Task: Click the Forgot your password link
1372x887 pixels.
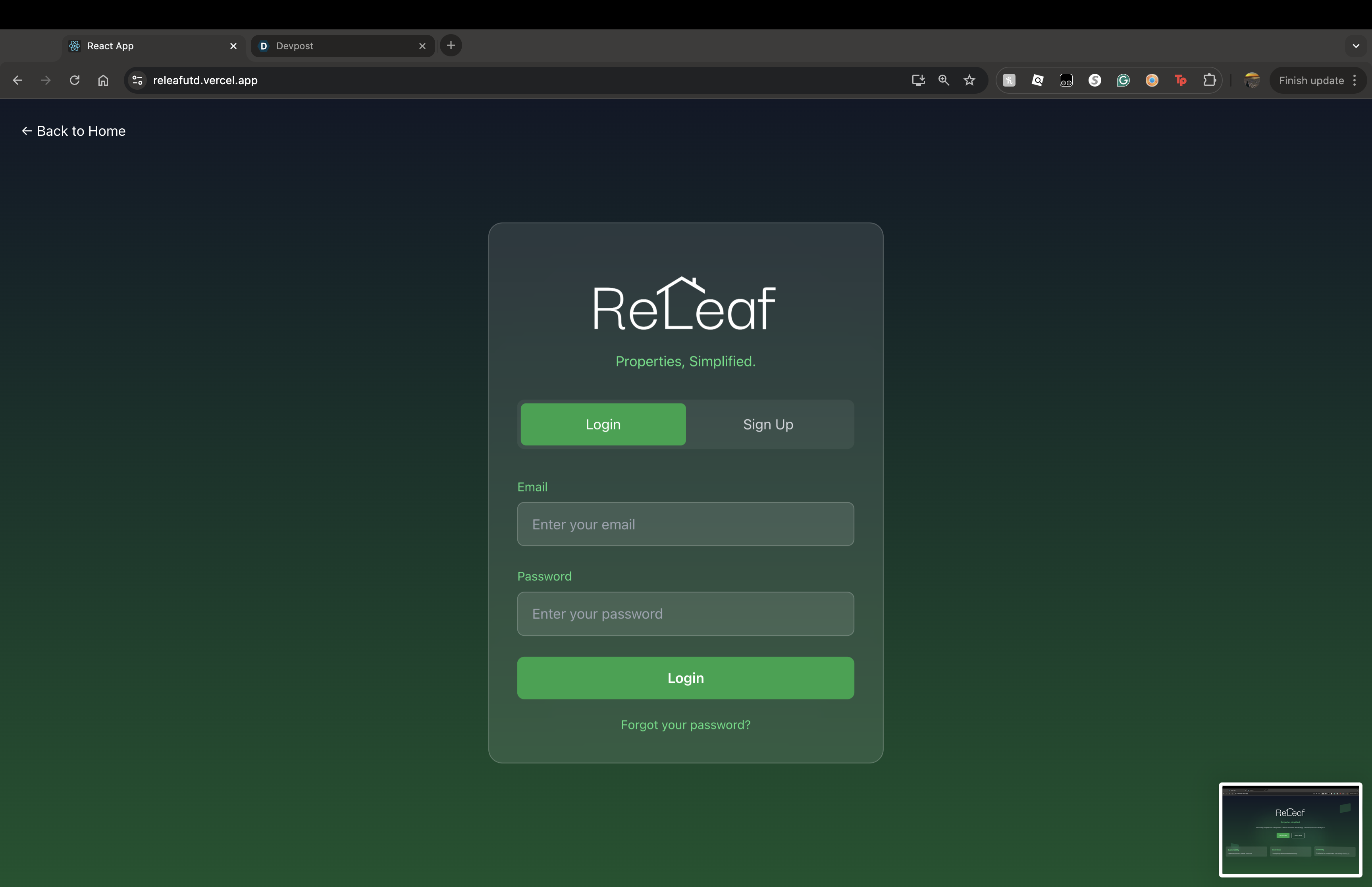Action: pyautogui.click(x=685, y=725)
